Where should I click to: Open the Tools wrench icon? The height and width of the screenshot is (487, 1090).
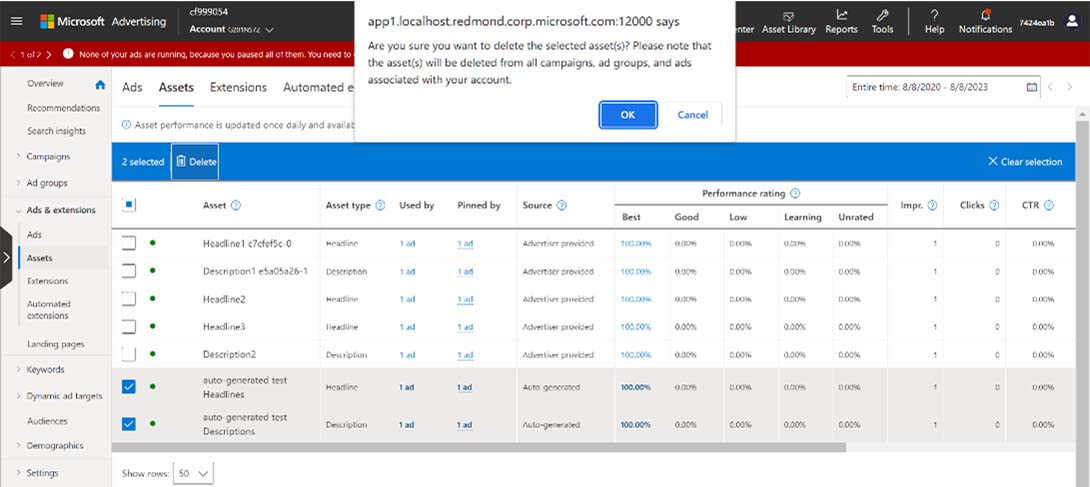(x=882, y=15)
